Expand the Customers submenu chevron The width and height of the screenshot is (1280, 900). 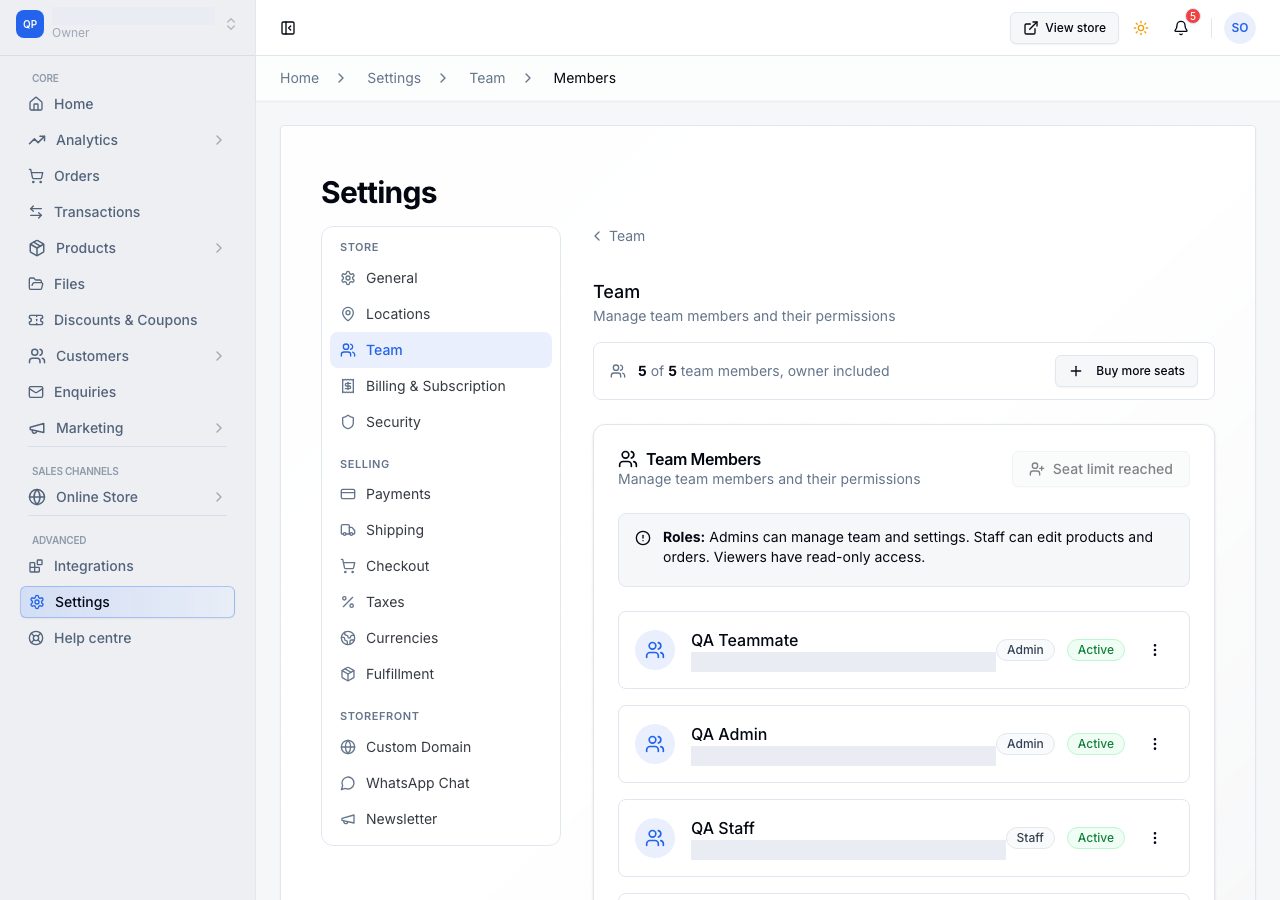point(219,356)
